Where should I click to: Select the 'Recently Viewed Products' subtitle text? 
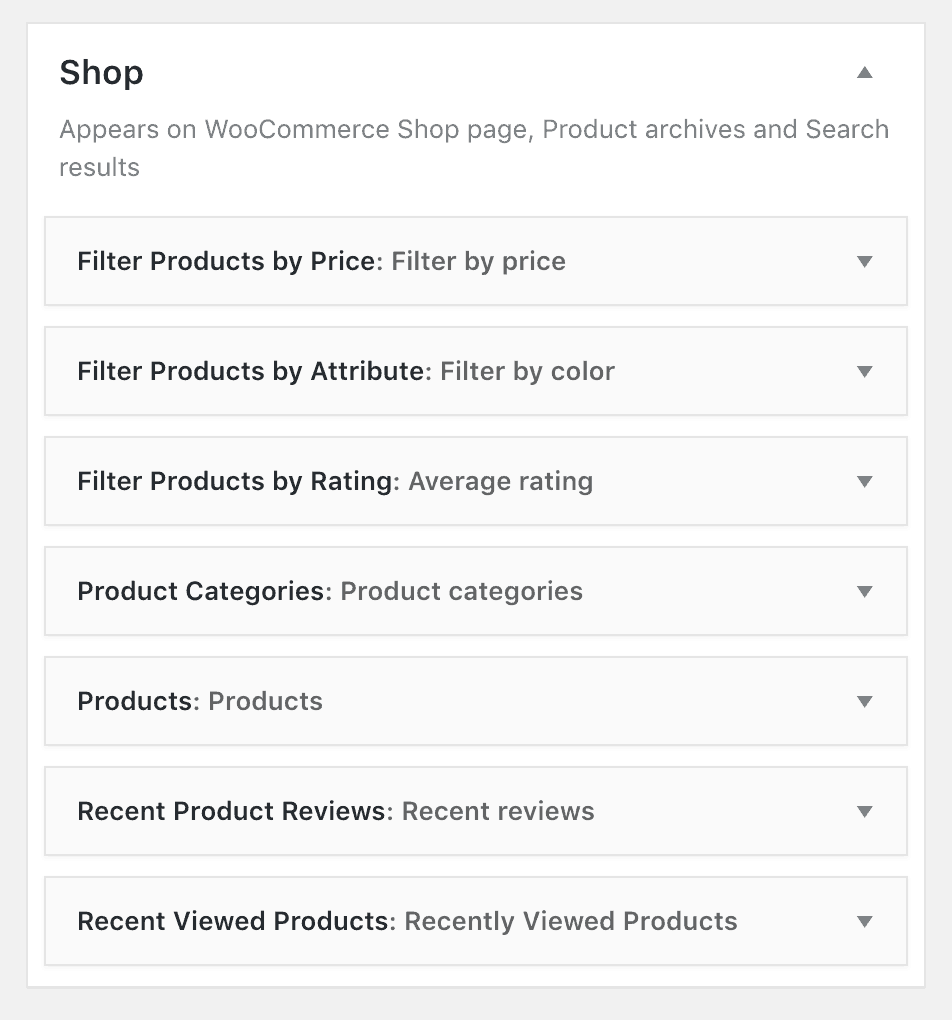pyautogui.click(x=571, y=920)
